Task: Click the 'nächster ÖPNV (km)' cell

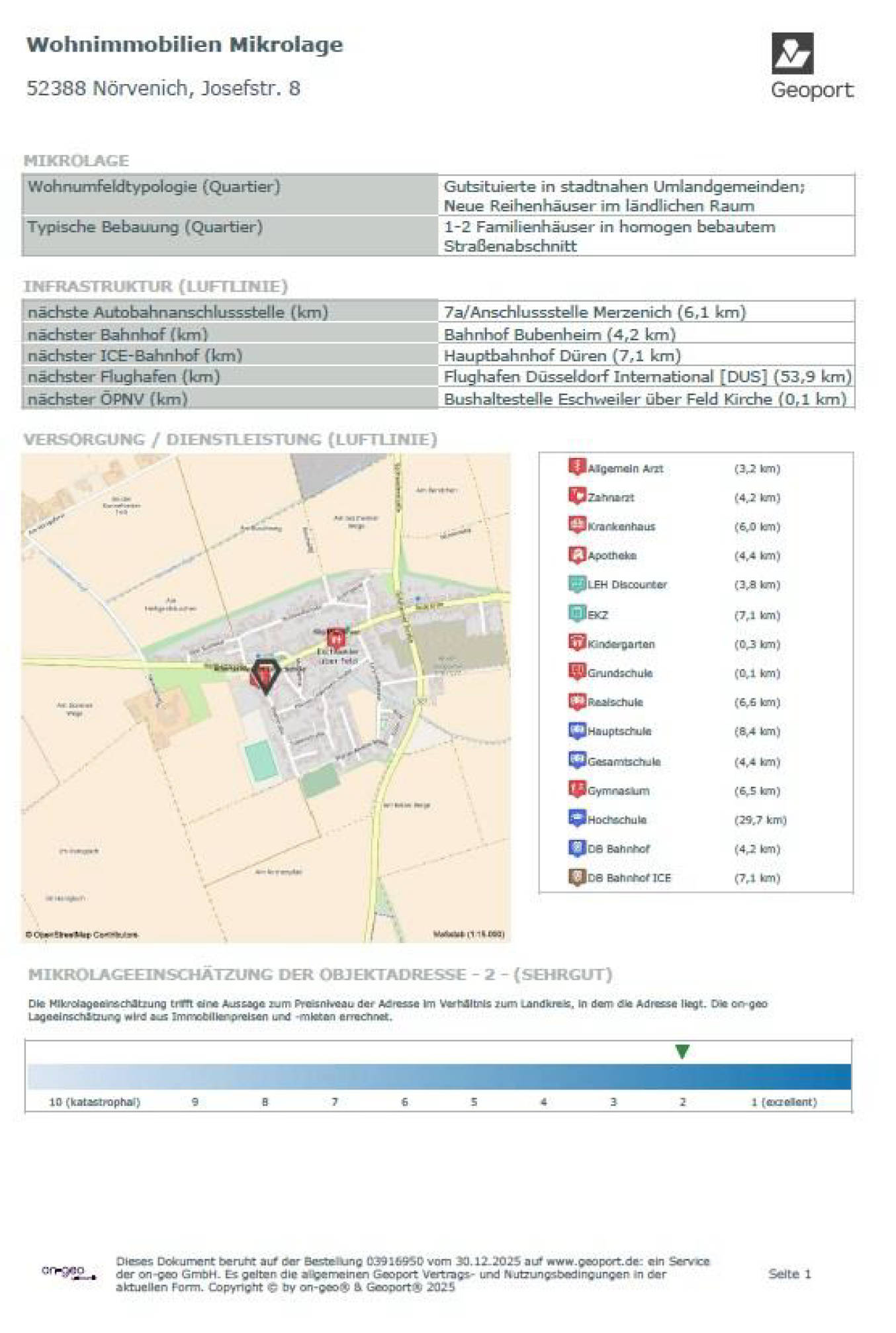Action: [230, 398]
